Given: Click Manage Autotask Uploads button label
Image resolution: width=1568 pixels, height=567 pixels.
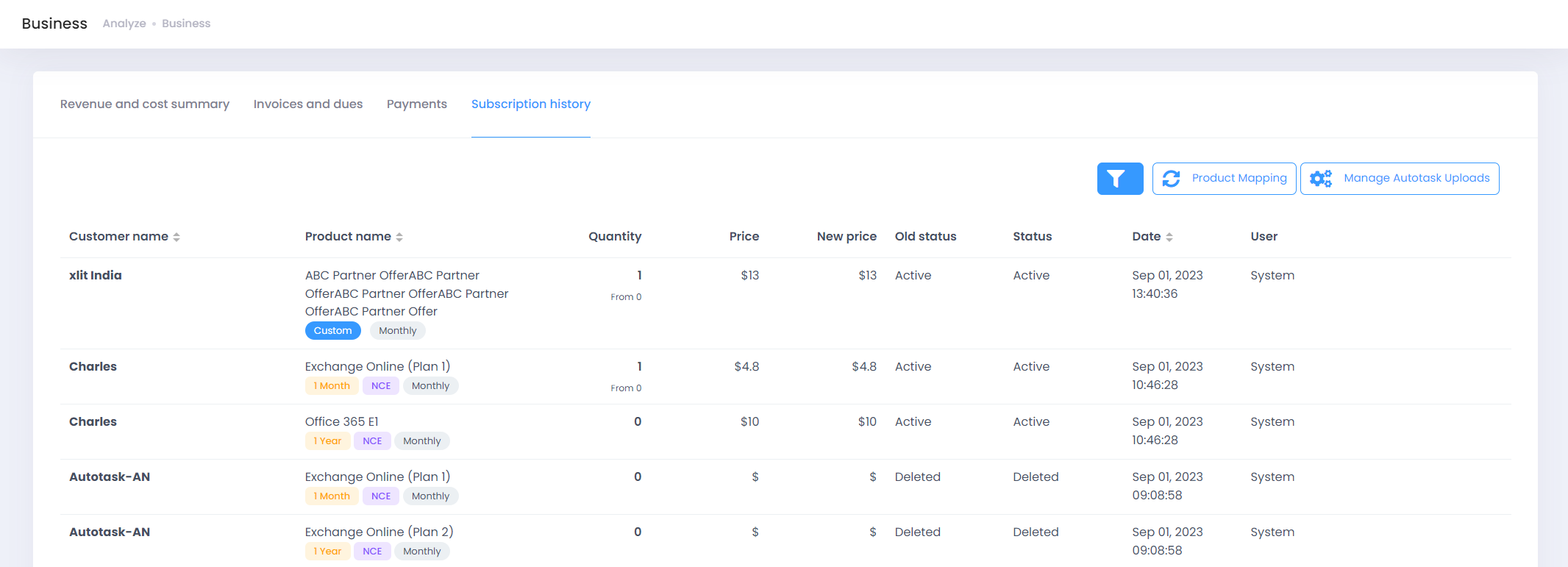Looking at the screenshot, I should [x=1416, y=178].
